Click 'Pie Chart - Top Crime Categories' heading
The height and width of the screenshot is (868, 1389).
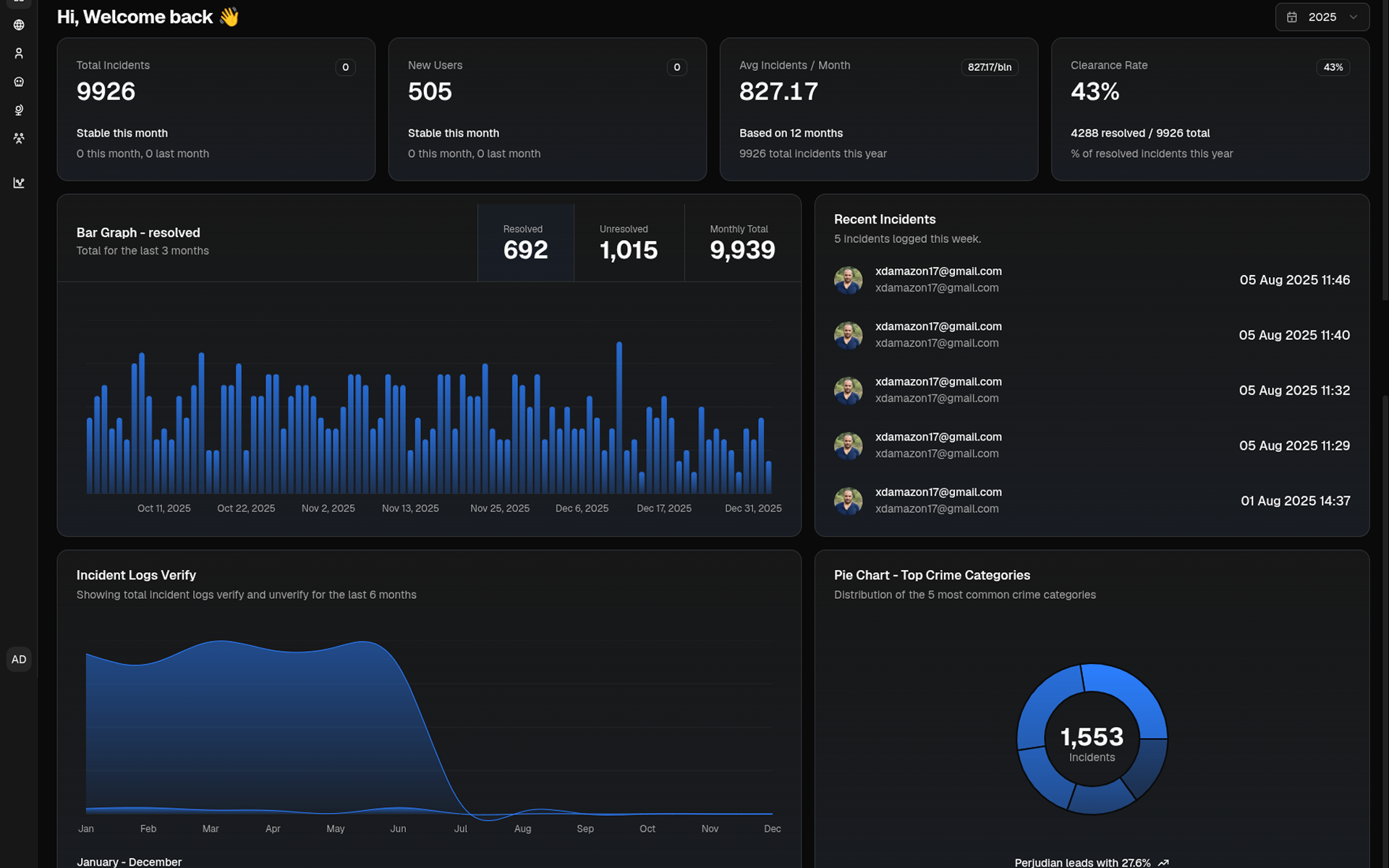coord(932,575)
